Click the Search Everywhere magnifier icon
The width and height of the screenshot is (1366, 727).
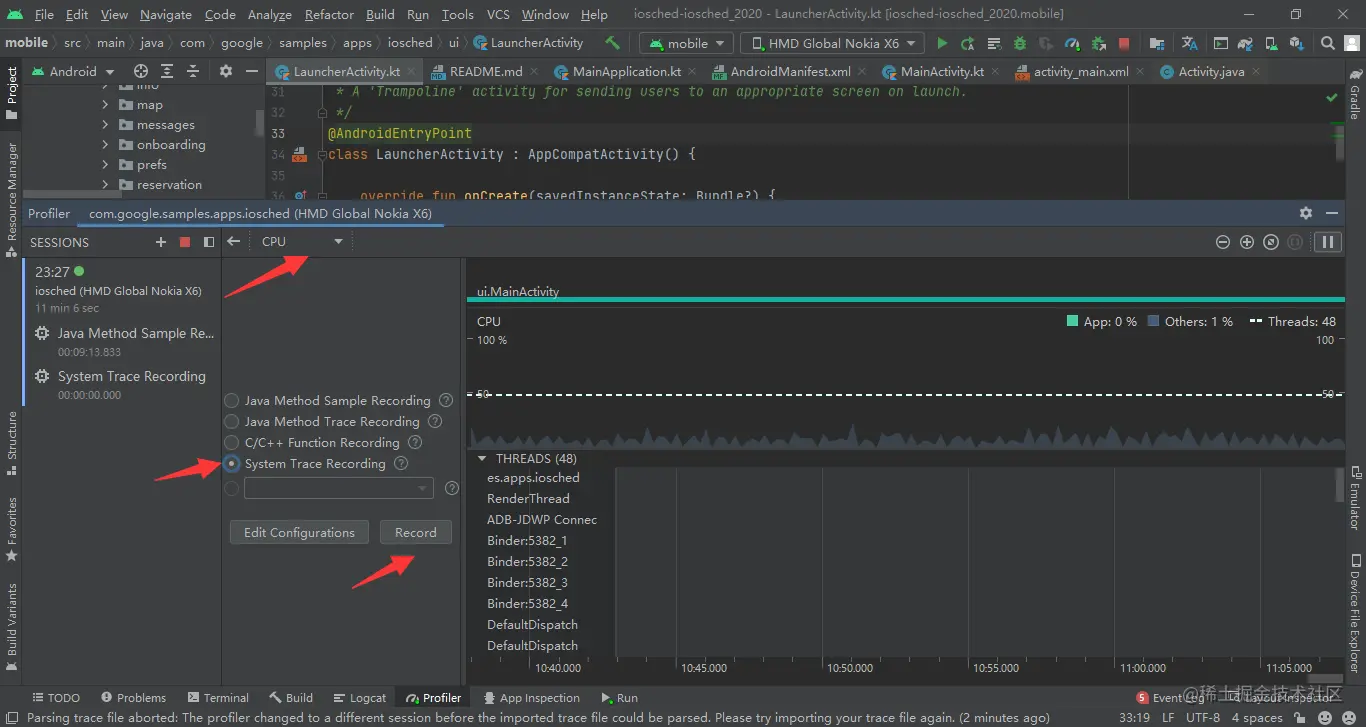pos(1327,43)
